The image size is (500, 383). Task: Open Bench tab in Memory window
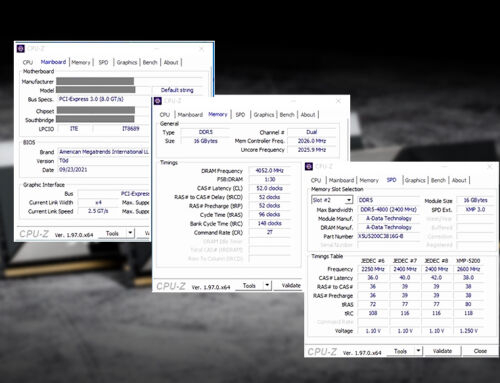pos(287,115)
